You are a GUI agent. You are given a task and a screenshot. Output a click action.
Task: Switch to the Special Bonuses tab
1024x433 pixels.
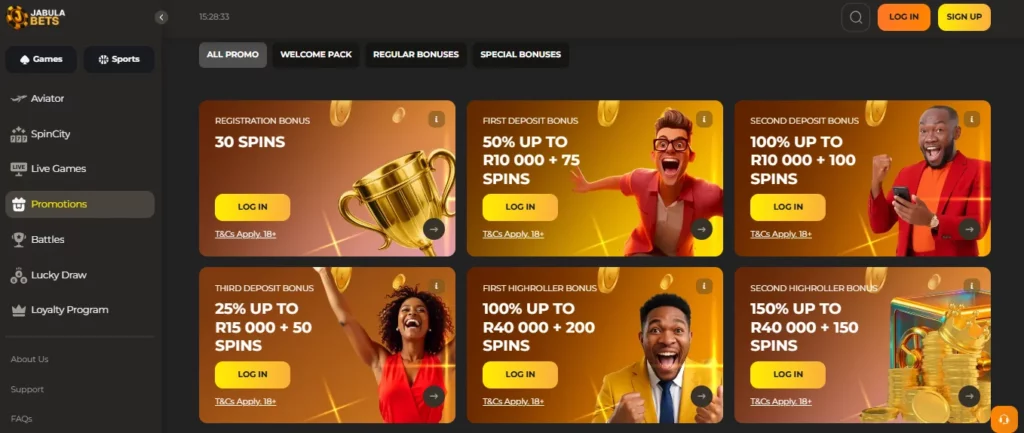point(520,55)
